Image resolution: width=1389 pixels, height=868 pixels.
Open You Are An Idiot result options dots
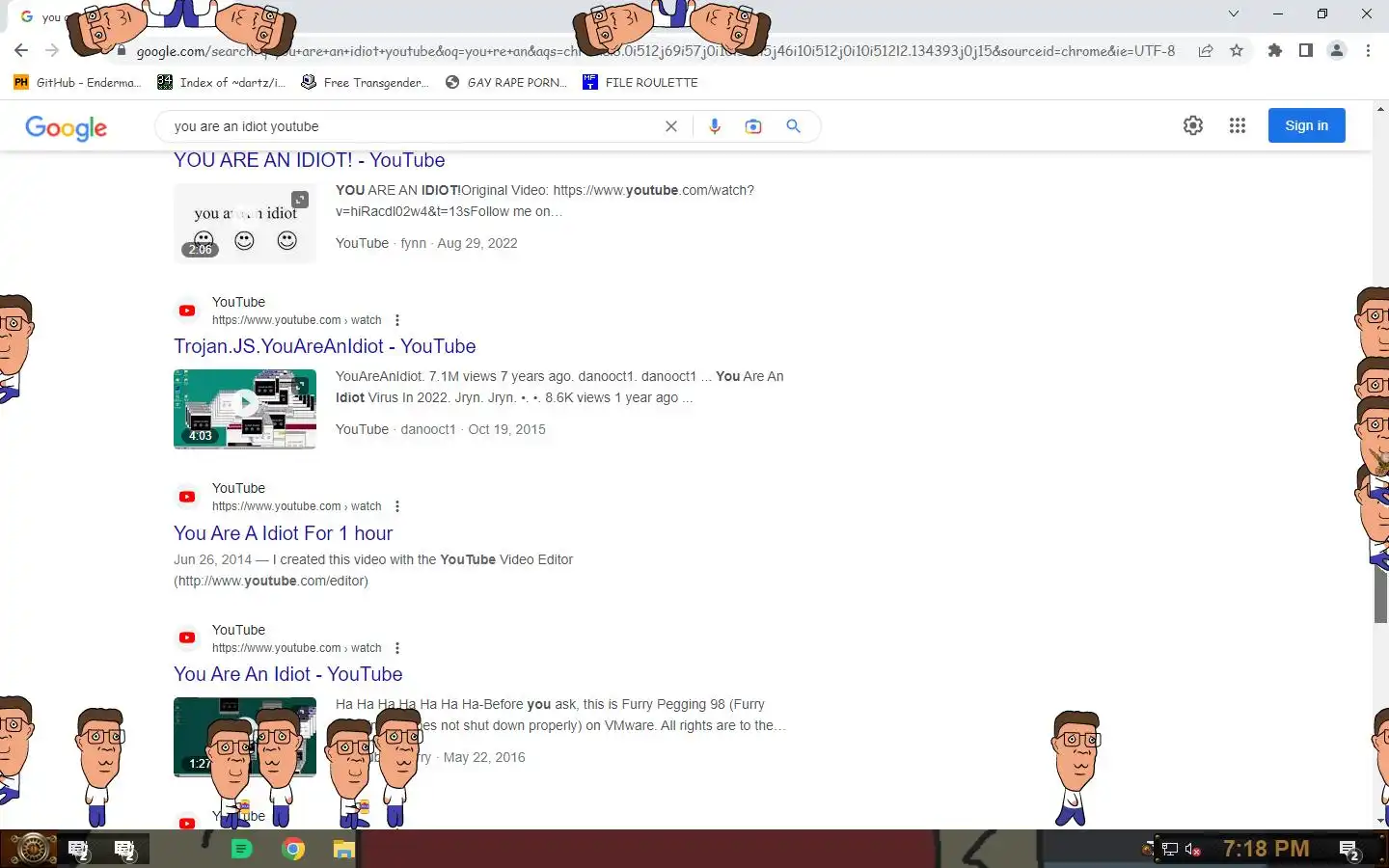tap(397, 648)
